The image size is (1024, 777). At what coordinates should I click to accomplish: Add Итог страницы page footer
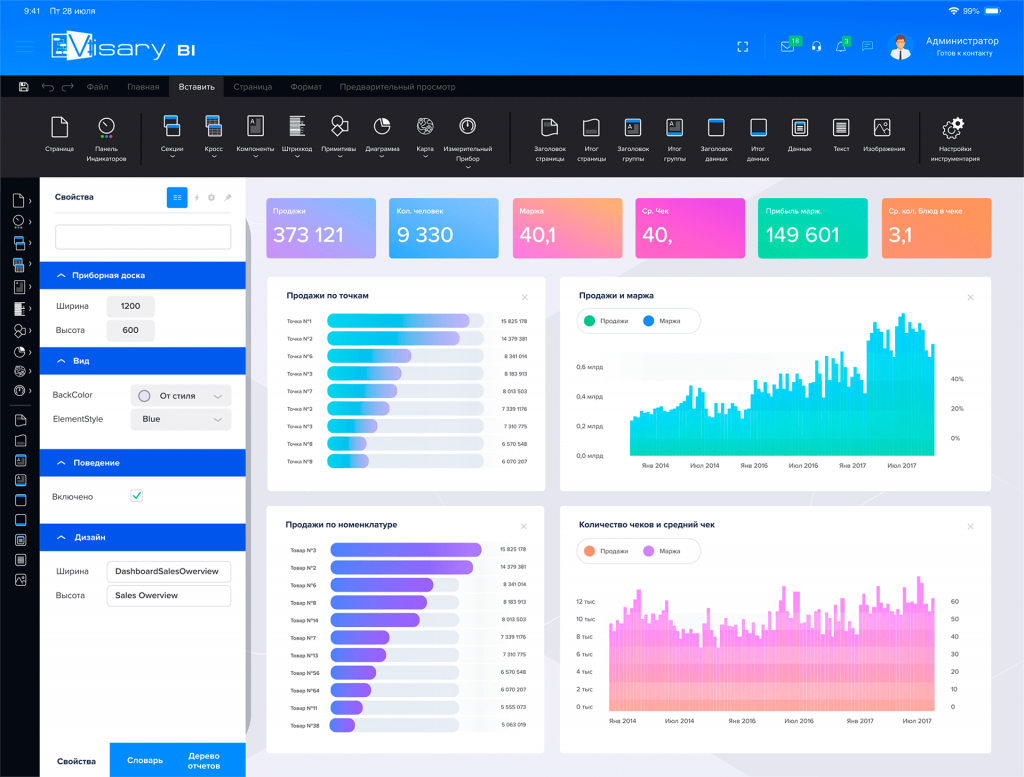(x=591, y=139)
